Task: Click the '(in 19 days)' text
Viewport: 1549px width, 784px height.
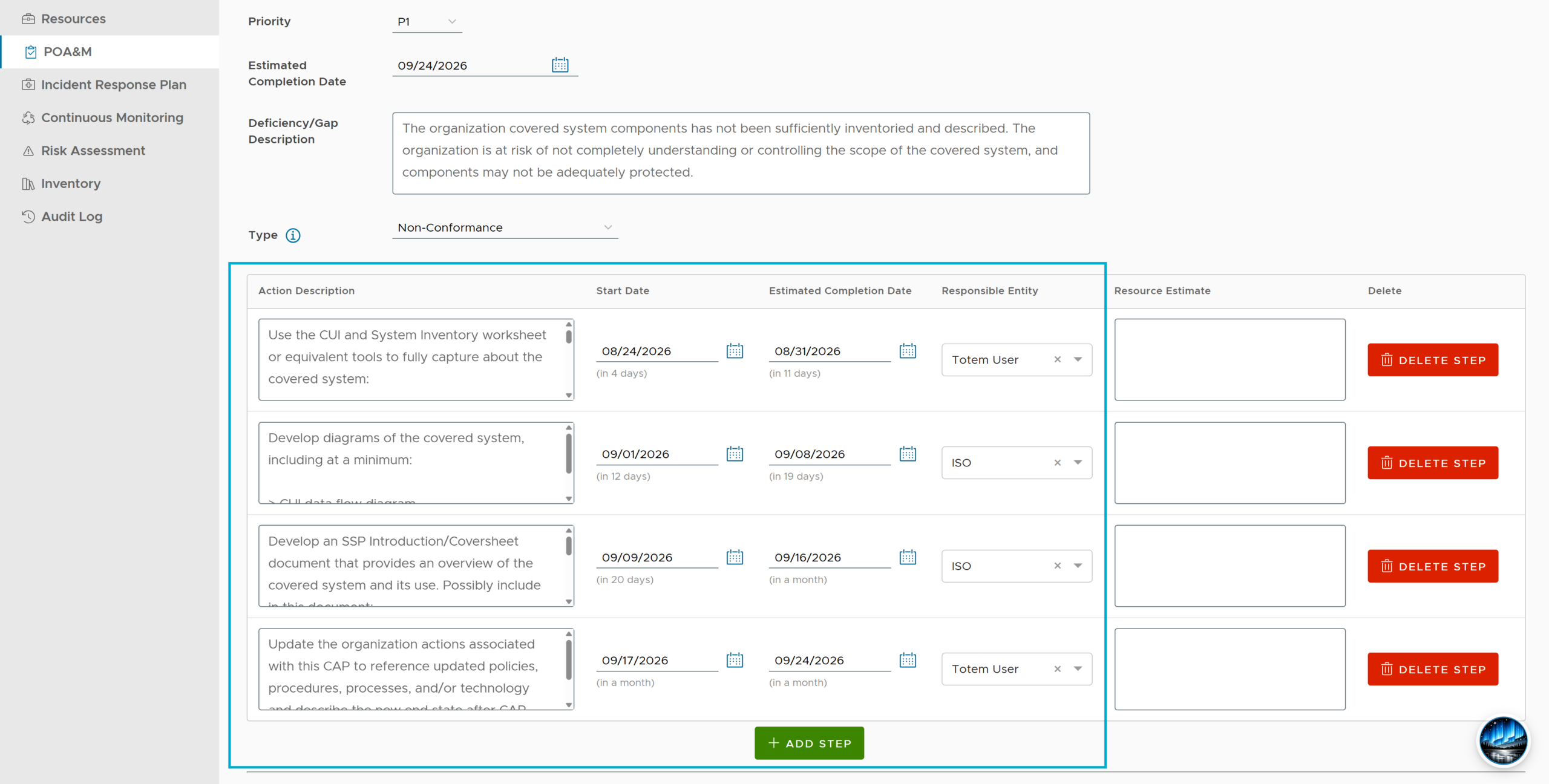Action: (x=796, y=476)
